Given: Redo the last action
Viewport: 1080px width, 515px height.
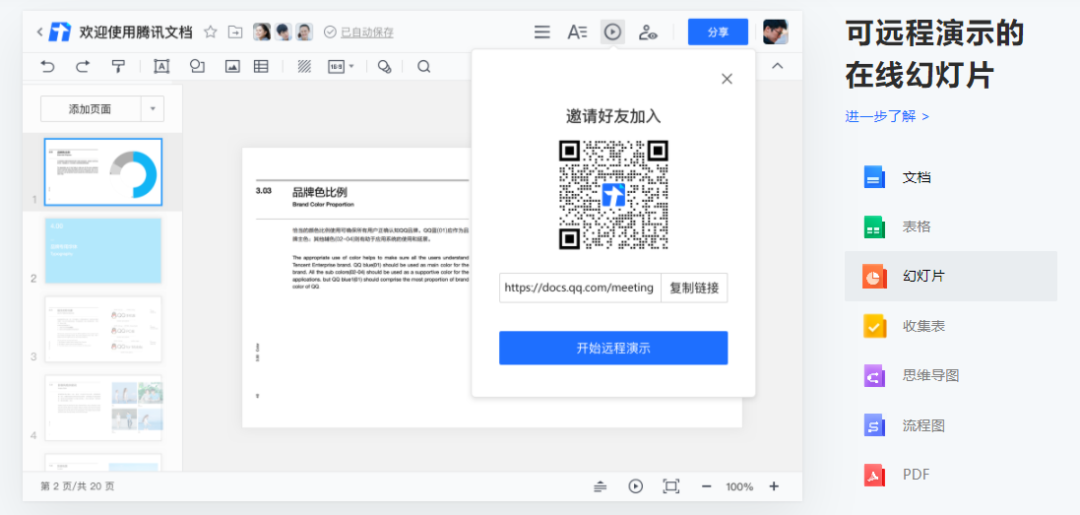Looking at the screenshot, I should [83, 67].
